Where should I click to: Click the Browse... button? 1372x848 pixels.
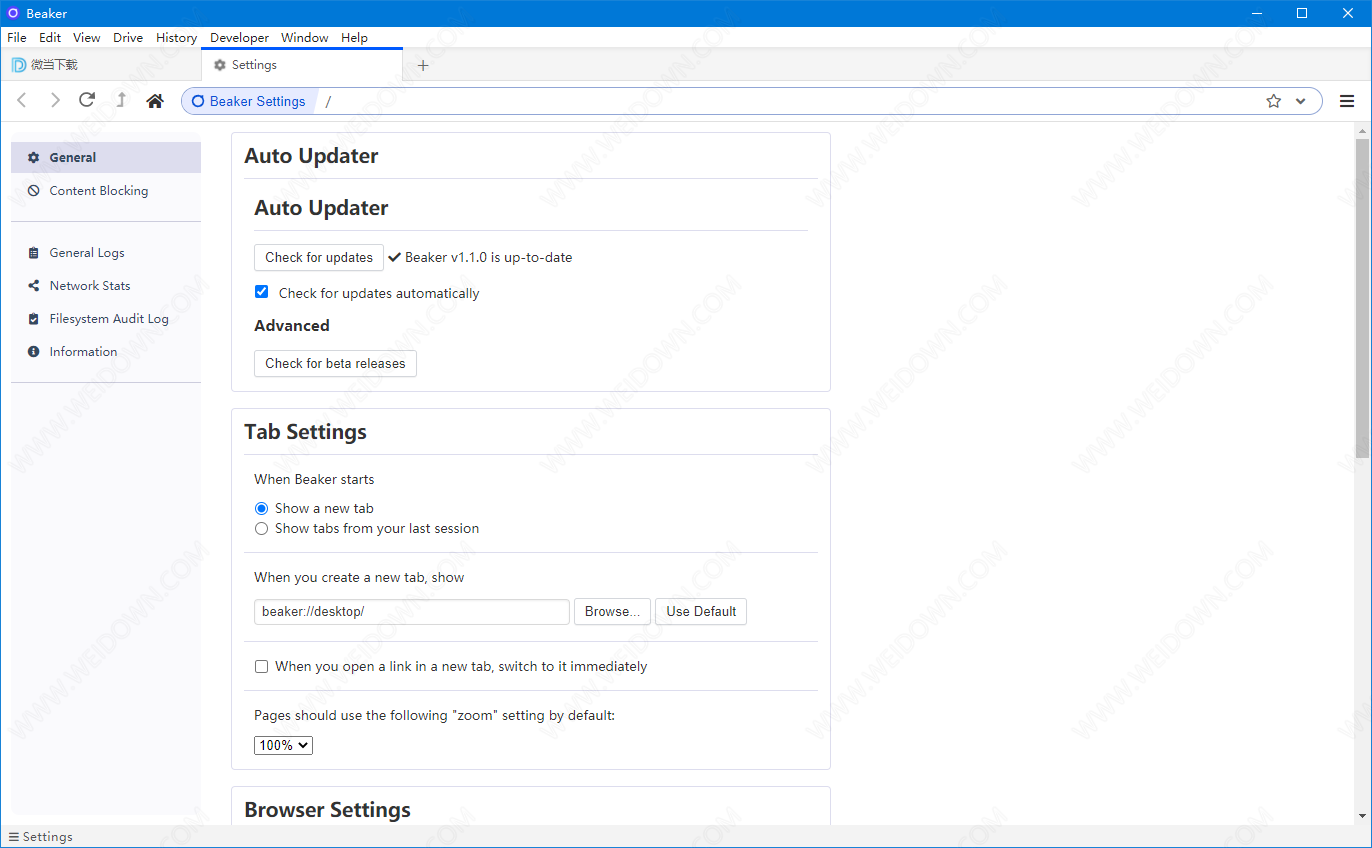point(612,611)
